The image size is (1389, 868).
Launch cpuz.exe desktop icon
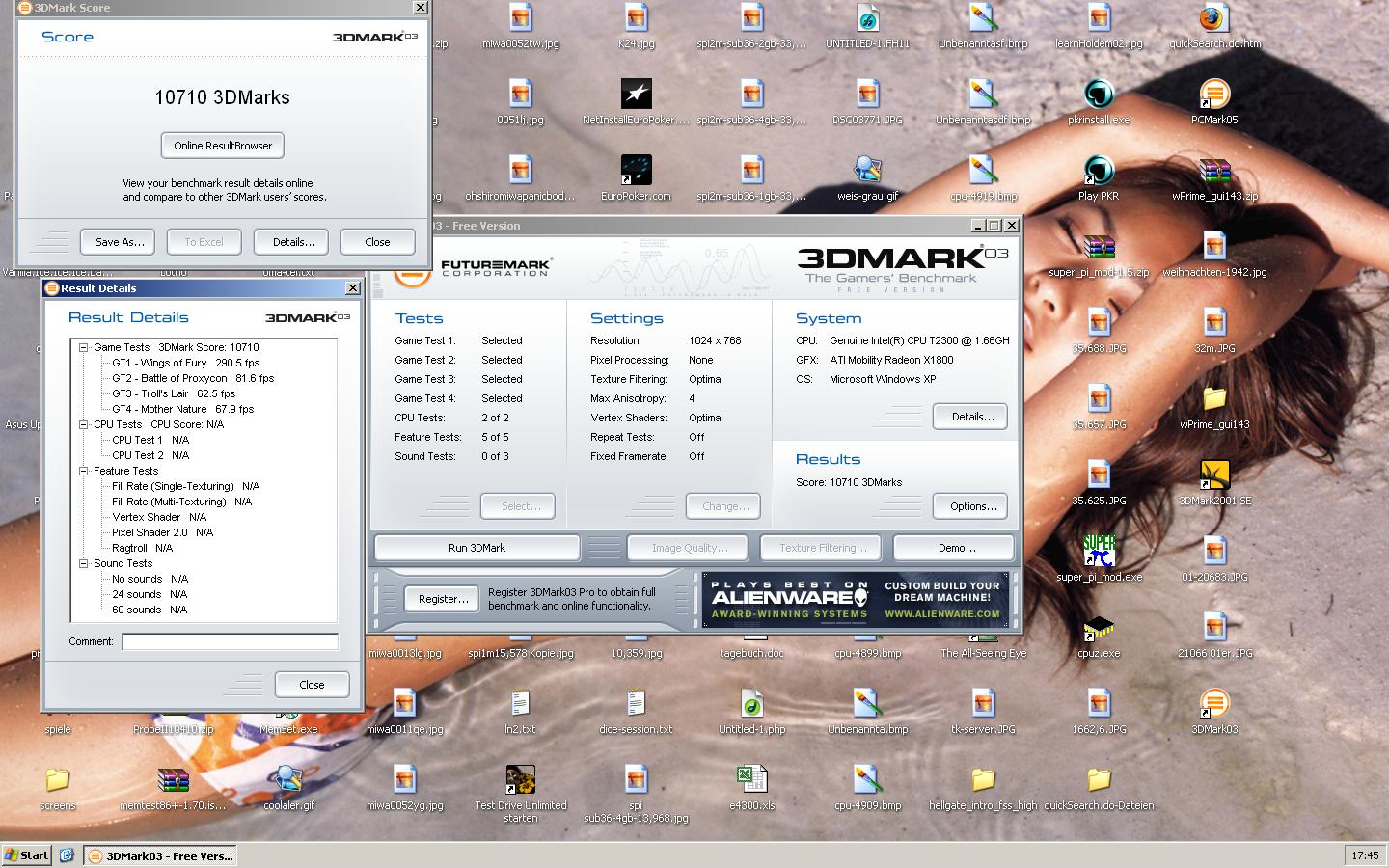pyautogui.click(x=1099, y=635)
